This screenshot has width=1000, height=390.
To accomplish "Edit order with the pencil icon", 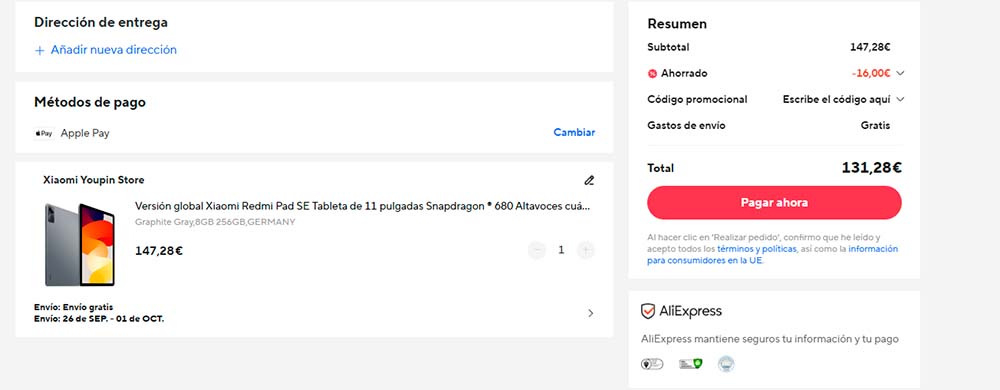I will pos(589,180).
